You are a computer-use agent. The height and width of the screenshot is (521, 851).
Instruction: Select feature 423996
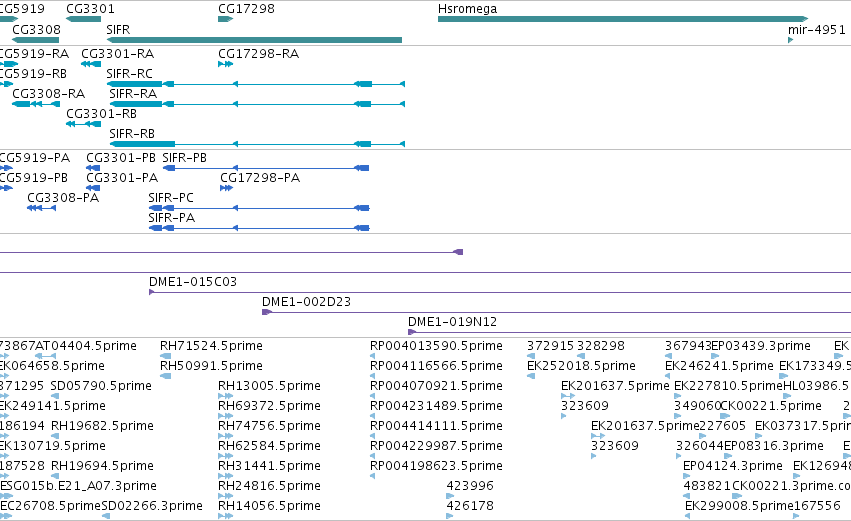(470, 486)
